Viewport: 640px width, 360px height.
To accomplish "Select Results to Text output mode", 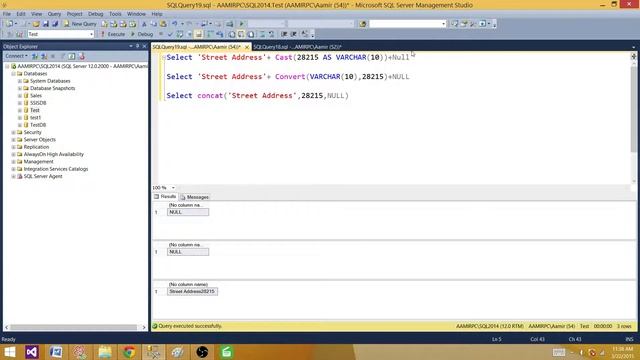I will tap(232, 34).
